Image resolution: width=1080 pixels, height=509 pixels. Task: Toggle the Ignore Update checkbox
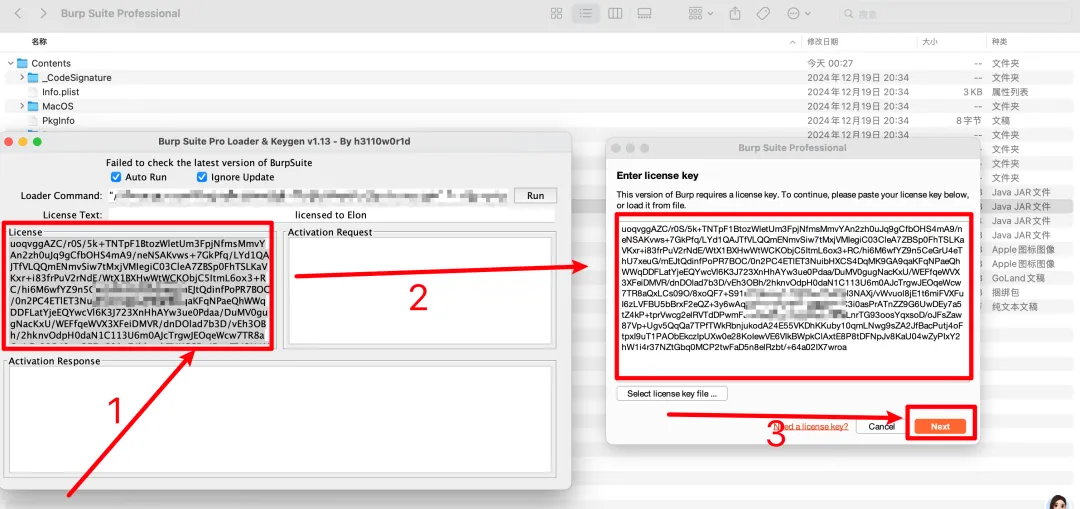coord(202,177)
